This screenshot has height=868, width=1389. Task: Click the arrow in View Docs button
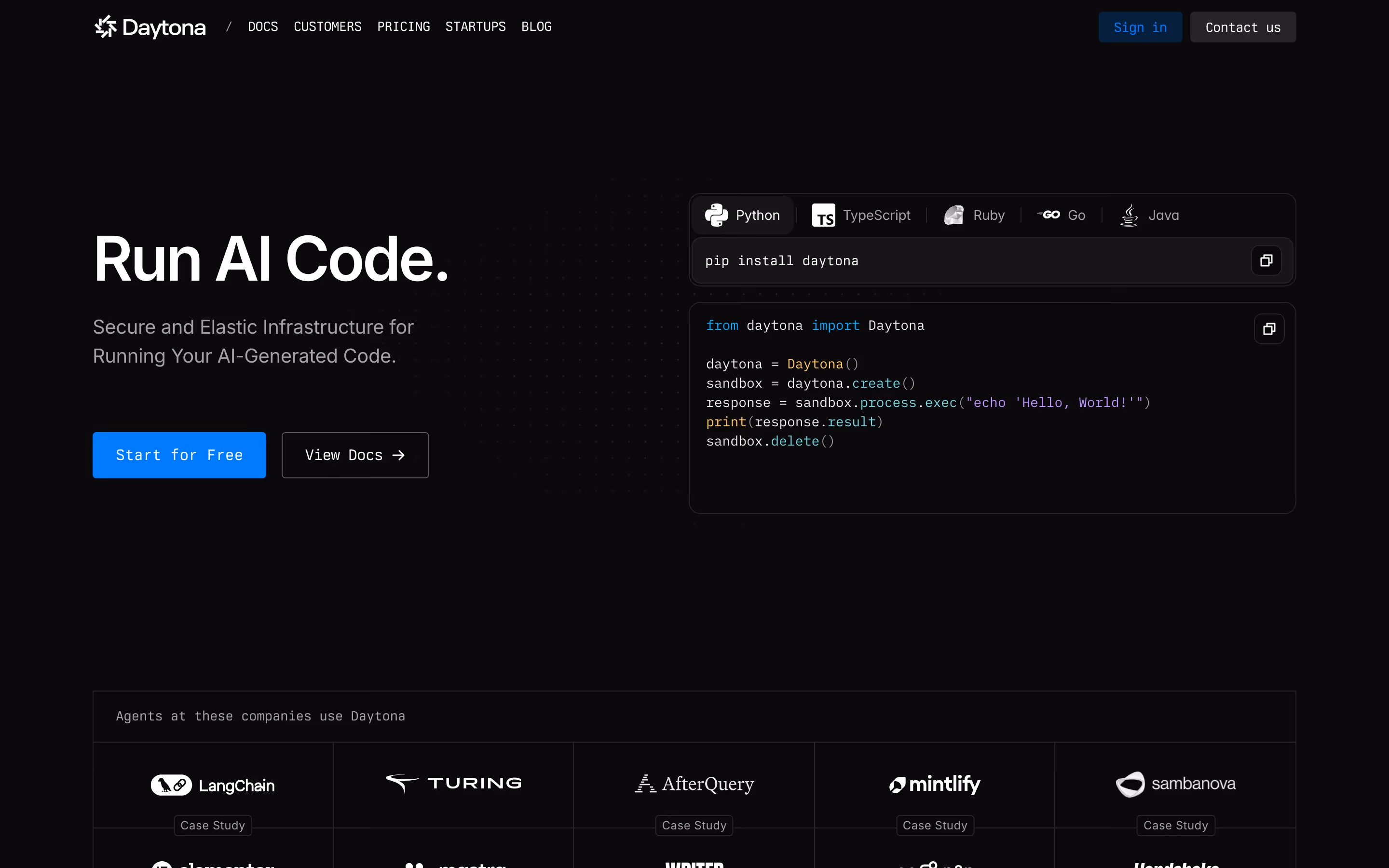tap(398, 455)
